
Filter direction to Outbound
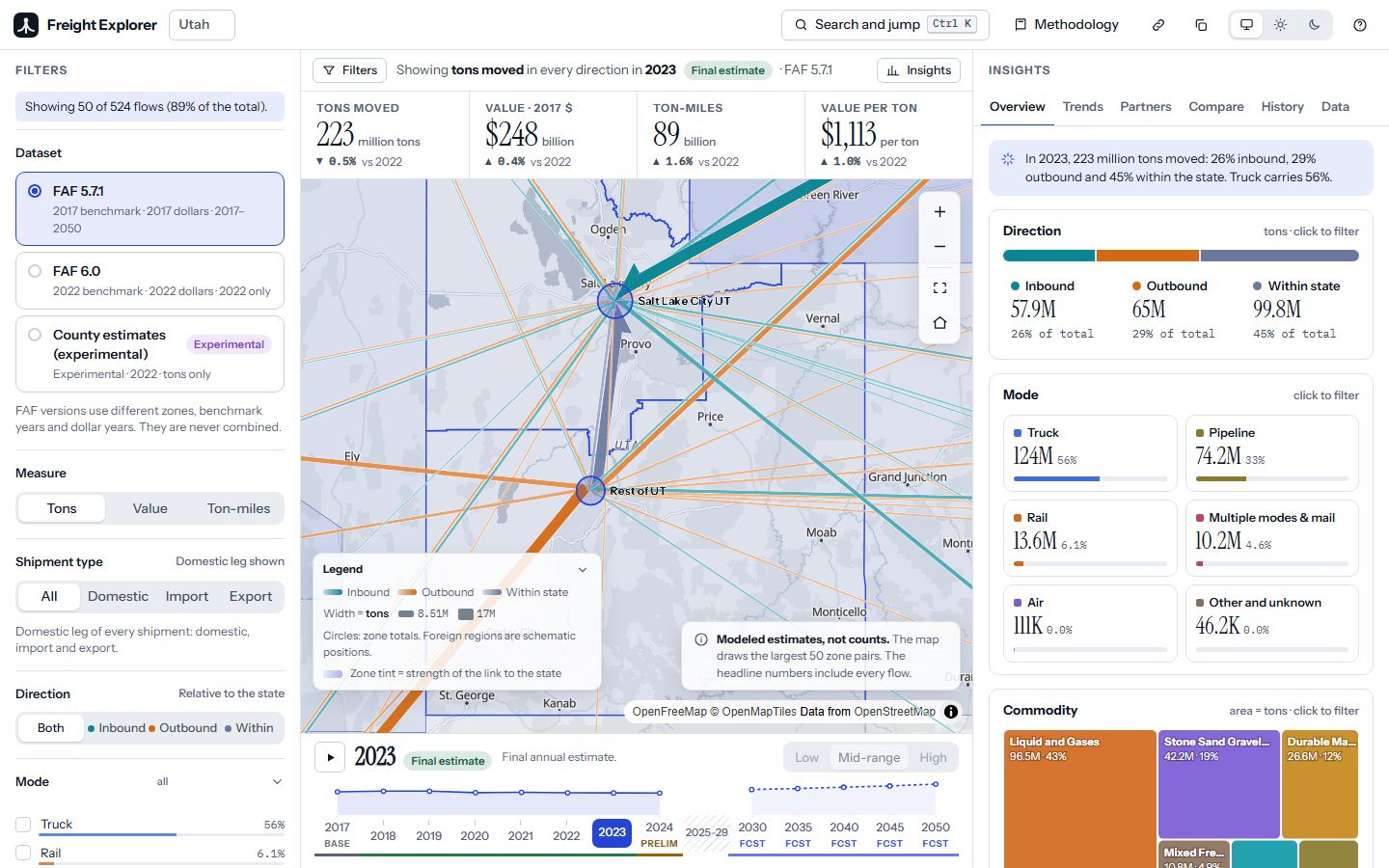coord(183,728)
